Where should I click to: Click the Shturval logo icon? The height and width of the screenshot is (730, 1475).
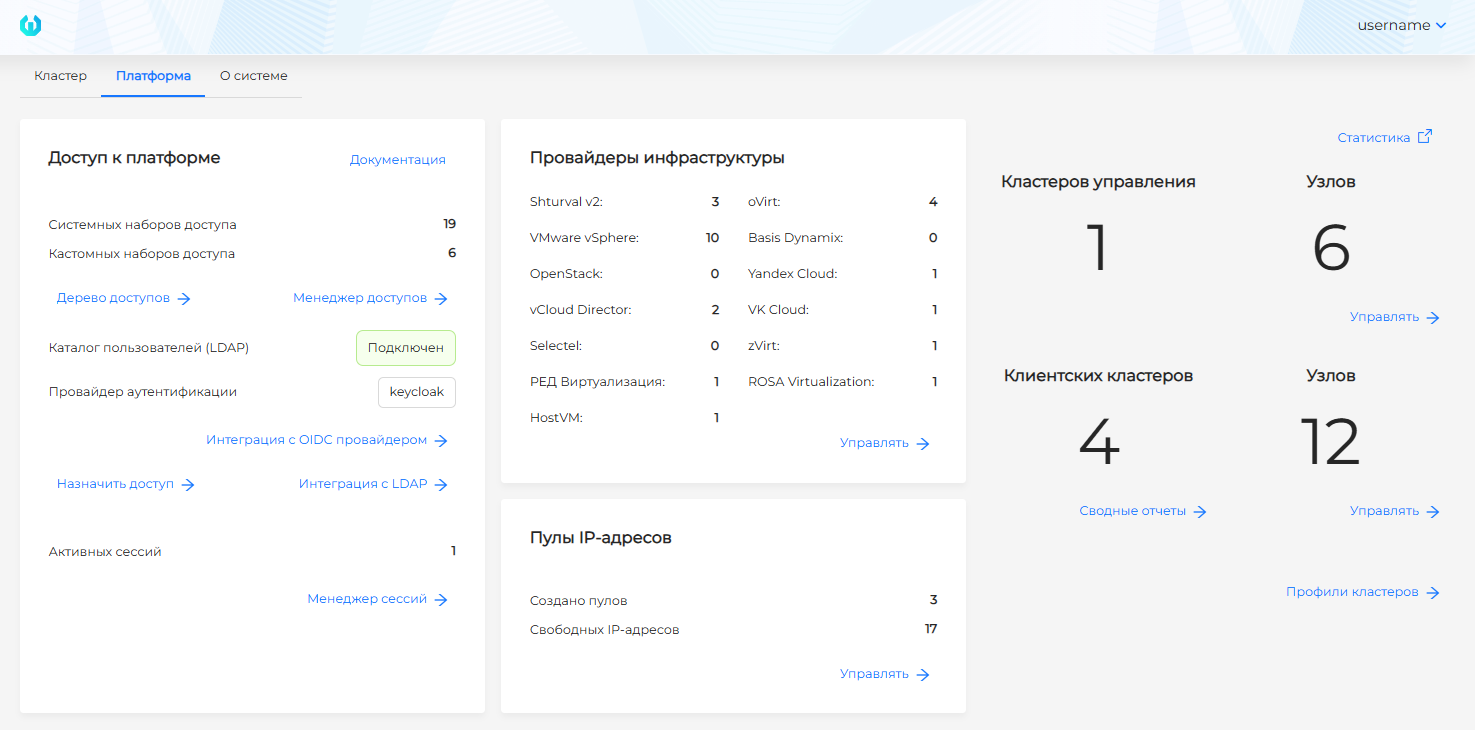coord(30,26)
